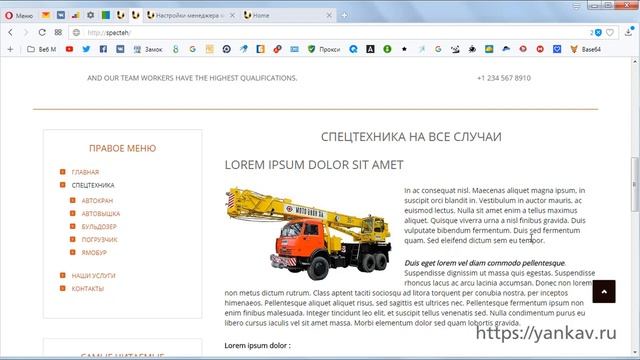640x360 pixels.
Task: Open the red chain link bookmark
Action: (x=278, y=49)
